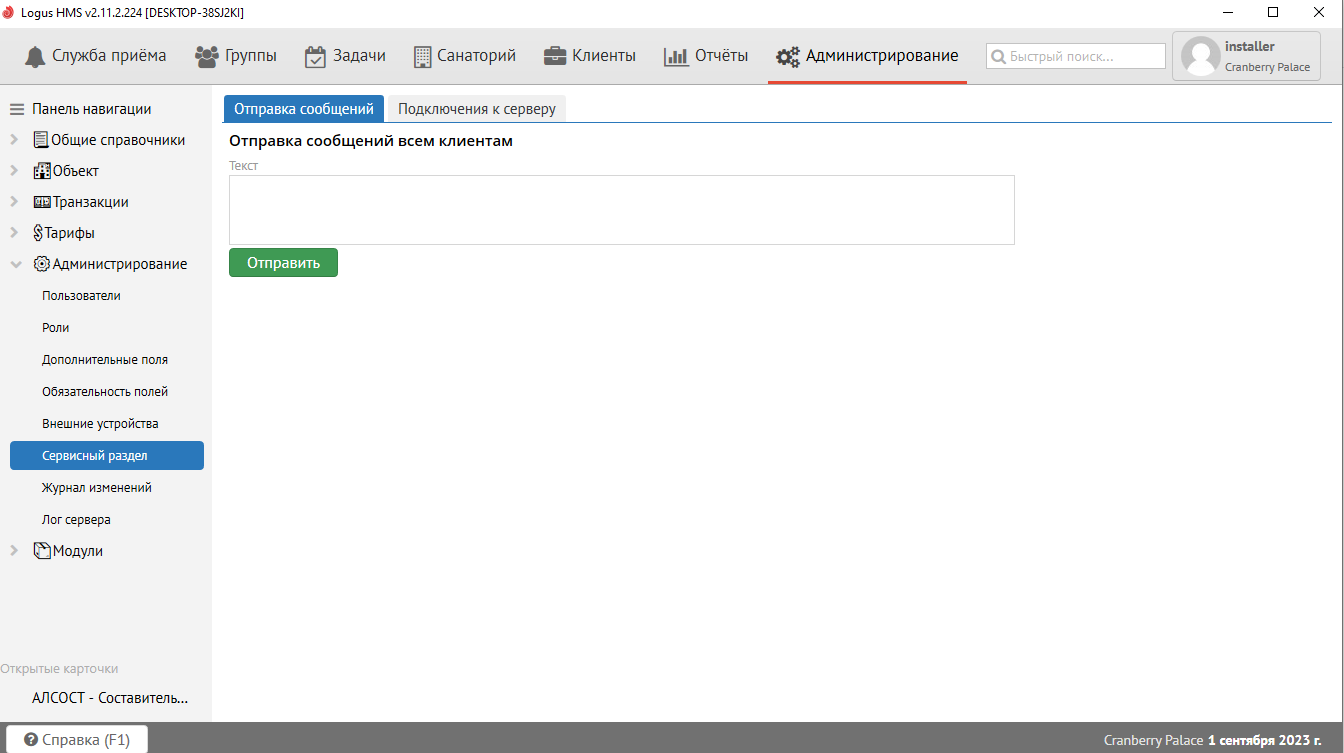This screenshot has width=1344, height=753.
Task: Open Журнал изменений in the sidebar
Action: click(x=97, y=488)
